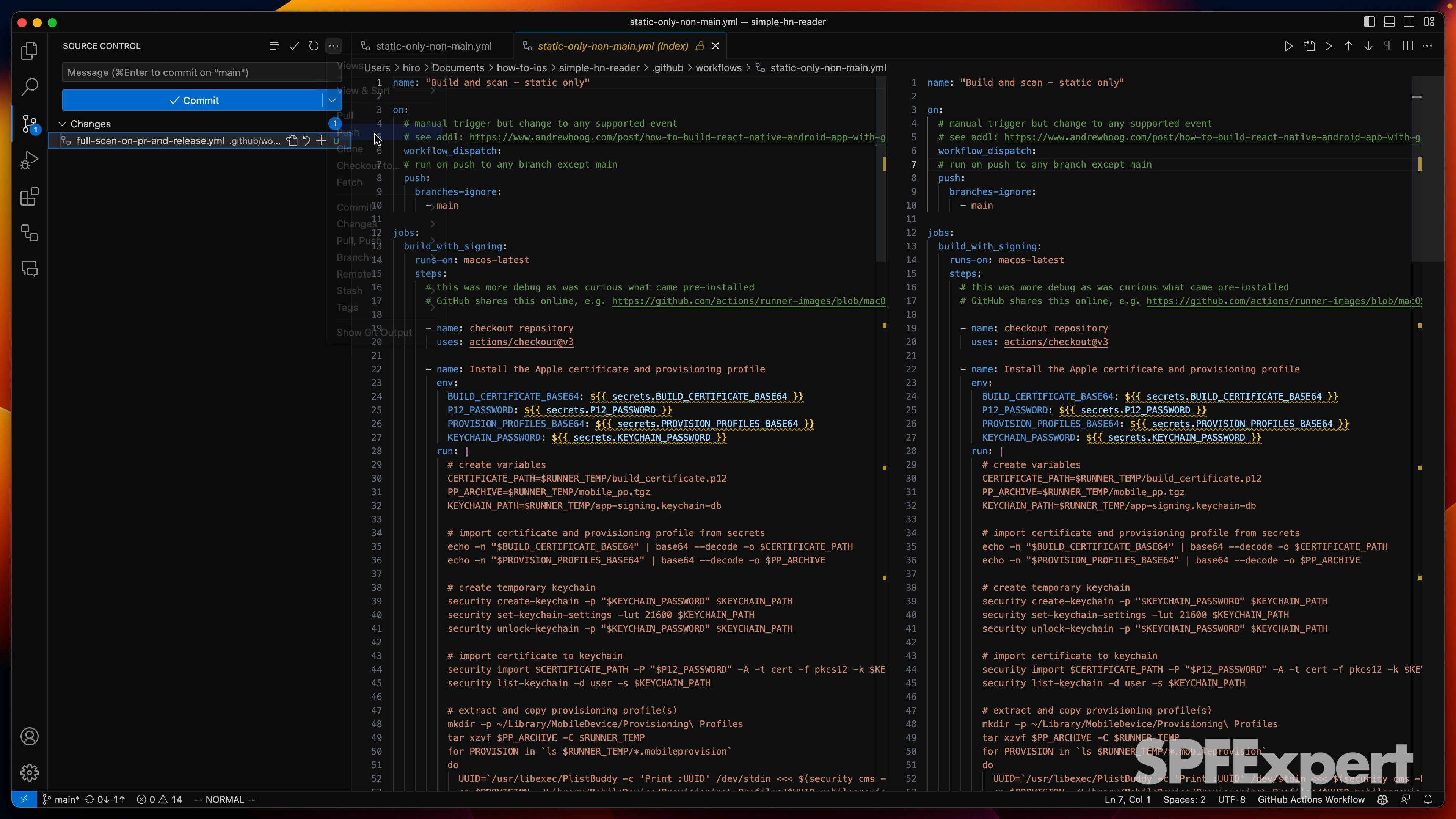1456x819 pixels.
Task: Collapse the Changes section chevron
Action: 62,124
